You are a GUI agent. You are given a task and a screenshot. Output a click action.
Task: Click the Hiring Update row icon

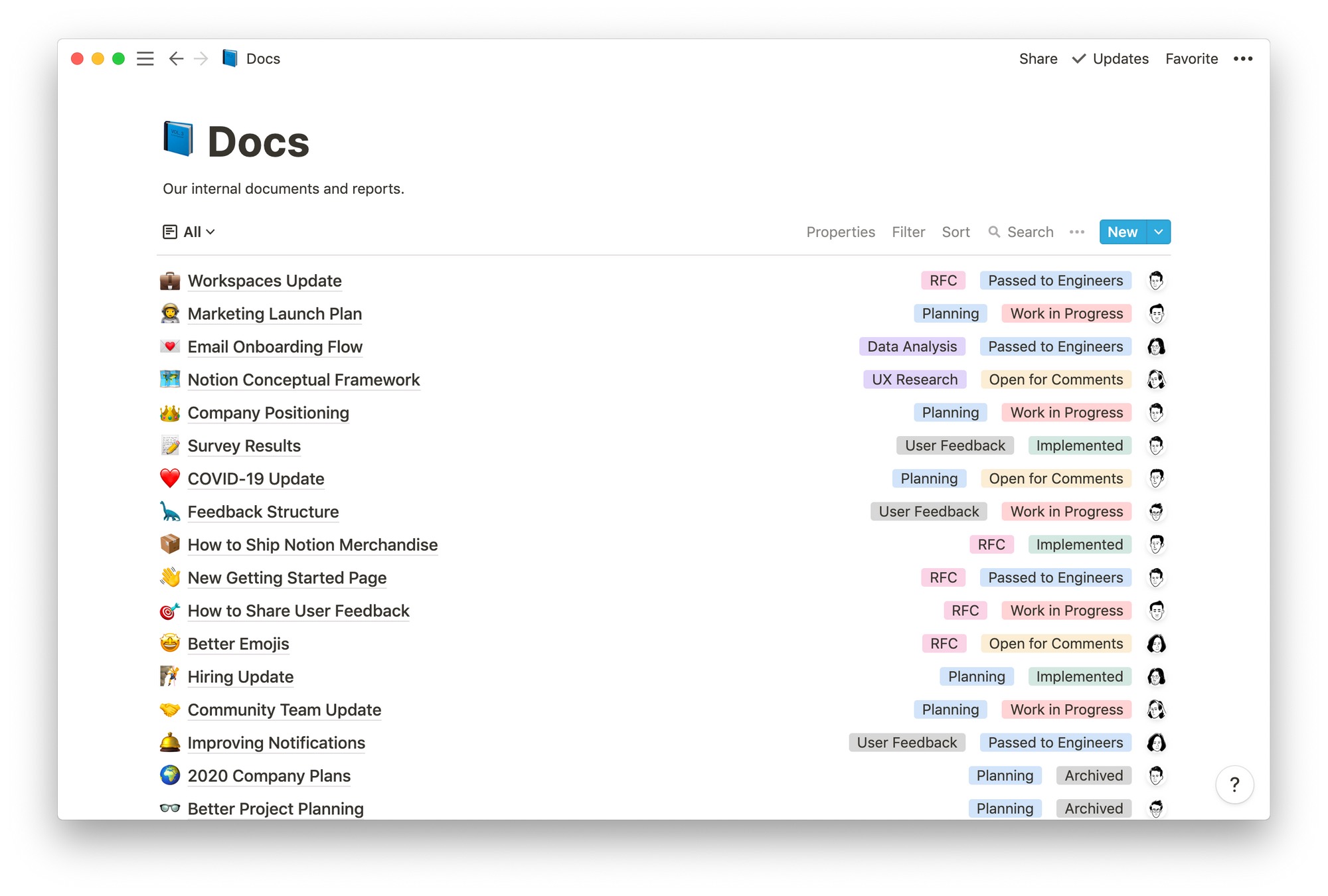pos(170,676)
